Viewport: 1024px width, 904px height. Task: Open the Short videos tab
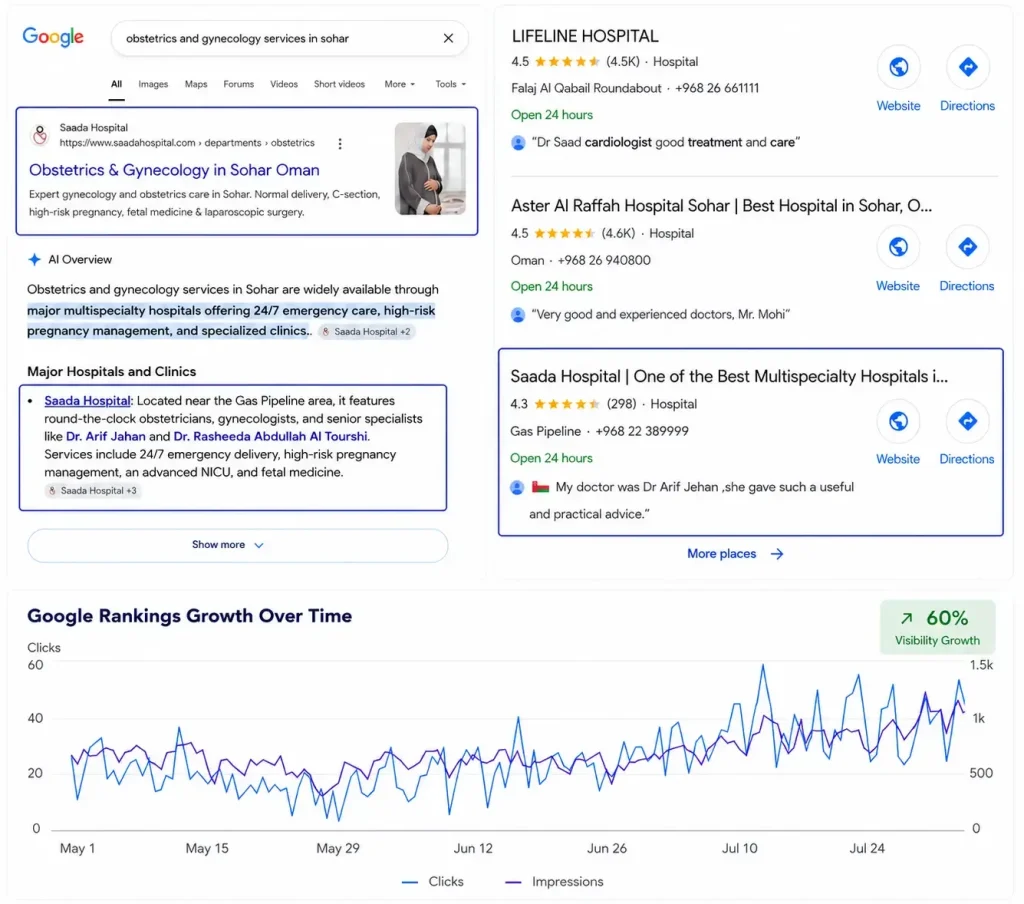pyautogui.click(x=339, y=84)
